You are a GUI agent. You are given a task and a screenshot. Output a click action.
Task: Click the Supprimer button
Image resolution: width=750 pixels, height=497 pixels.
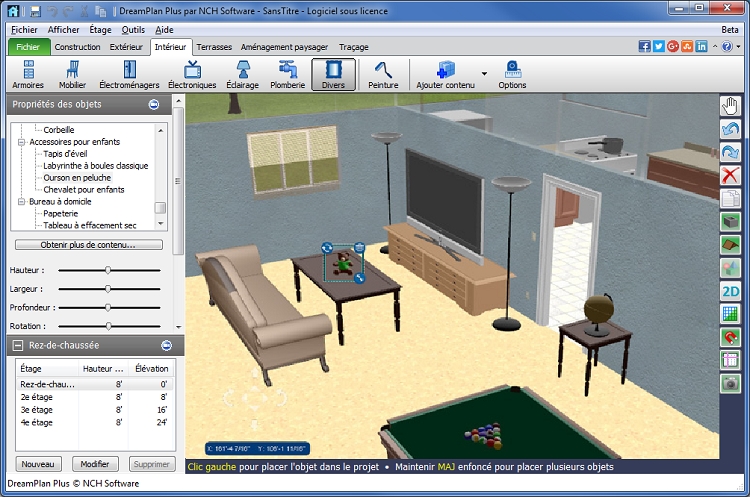click(152, 464)
